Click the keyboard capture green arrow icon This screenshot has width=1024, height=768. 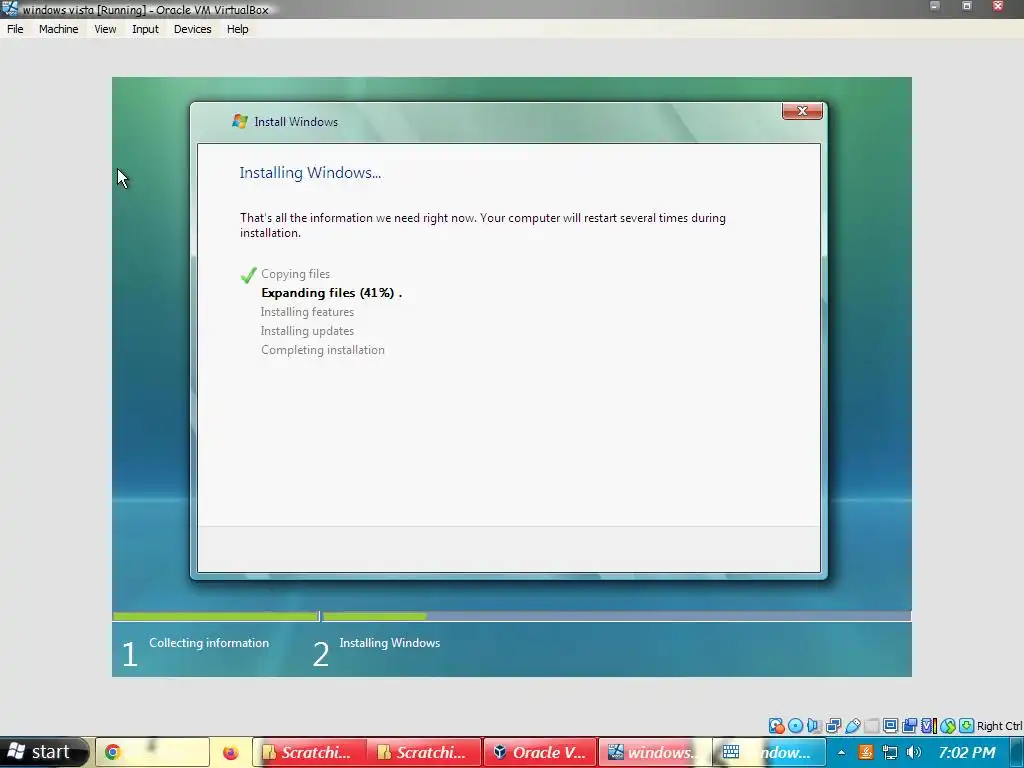(x=966, y=726)
